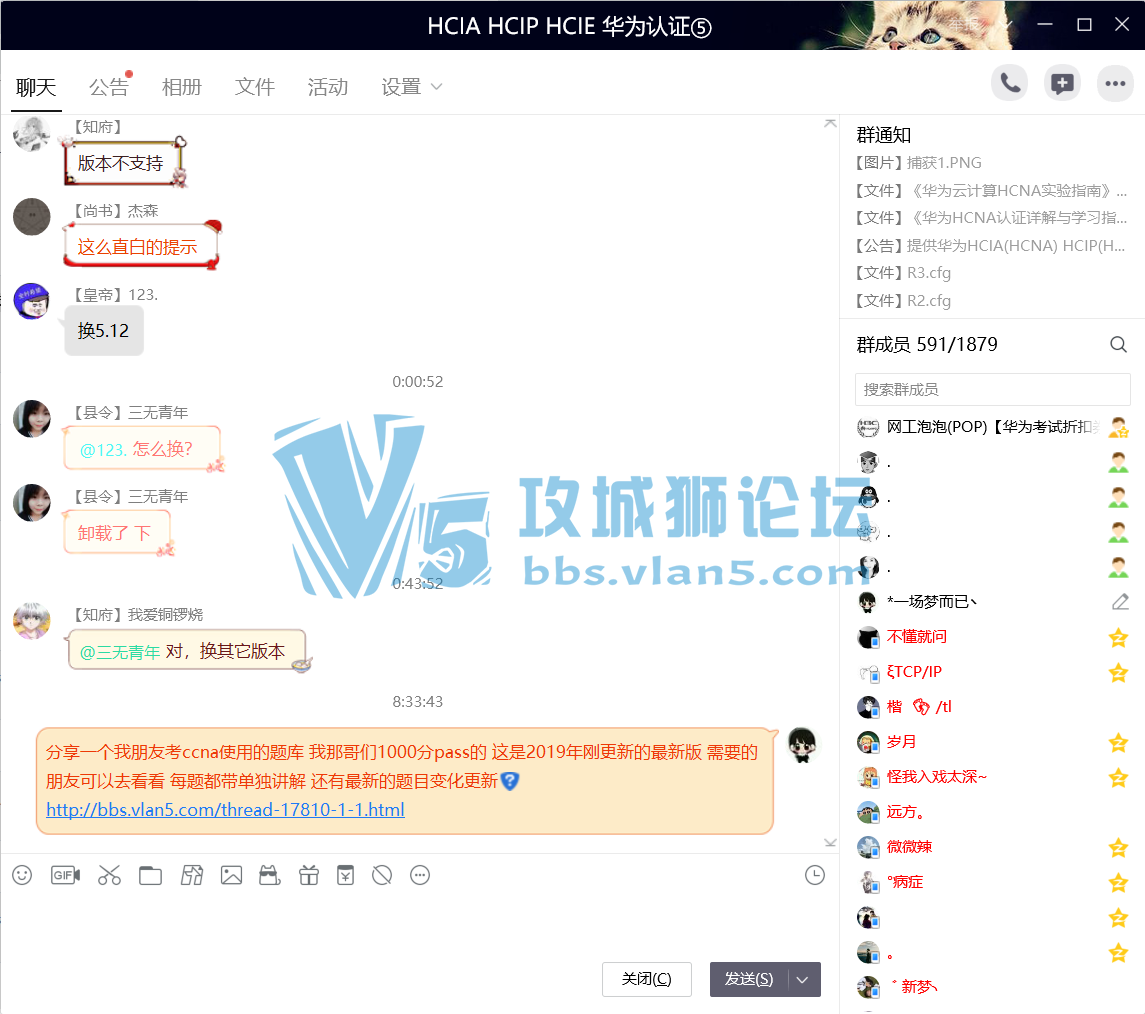The height and width of the screenshot is (1014, 1145).
Task: Click the 关闭(C) button
Action: pyautogui.click(x=646, y=979)
